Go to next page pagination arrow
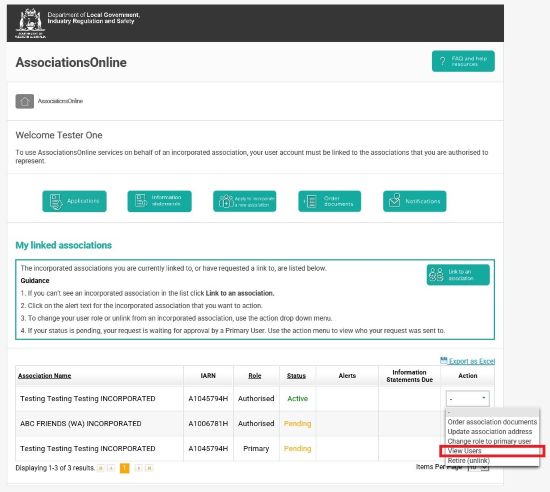The image size is (550, 492). click(x=138, y=468)
